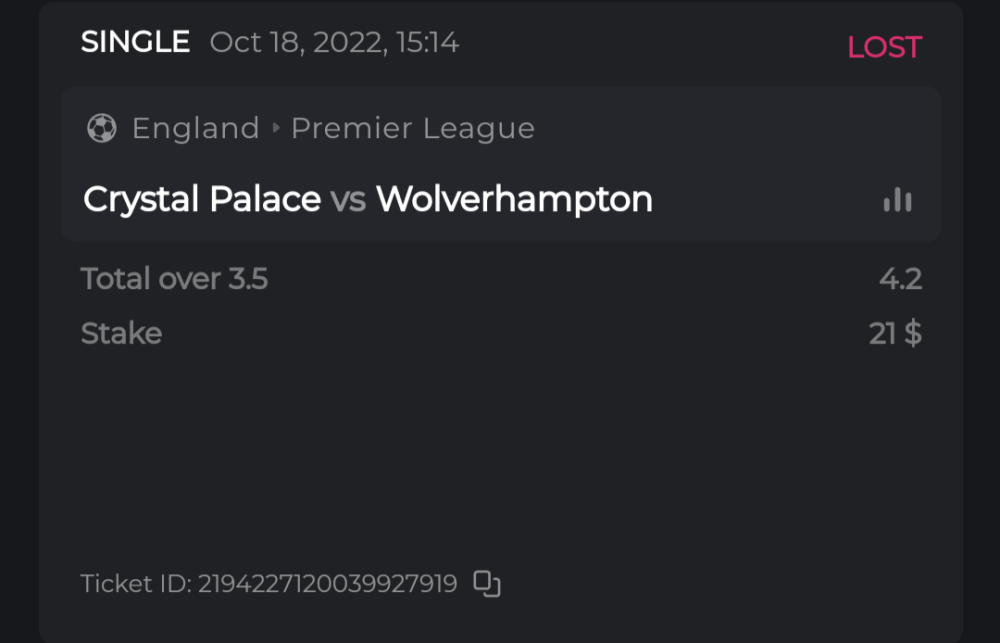Click the LOST status label
1000x643 pixels.
[884, 47]
